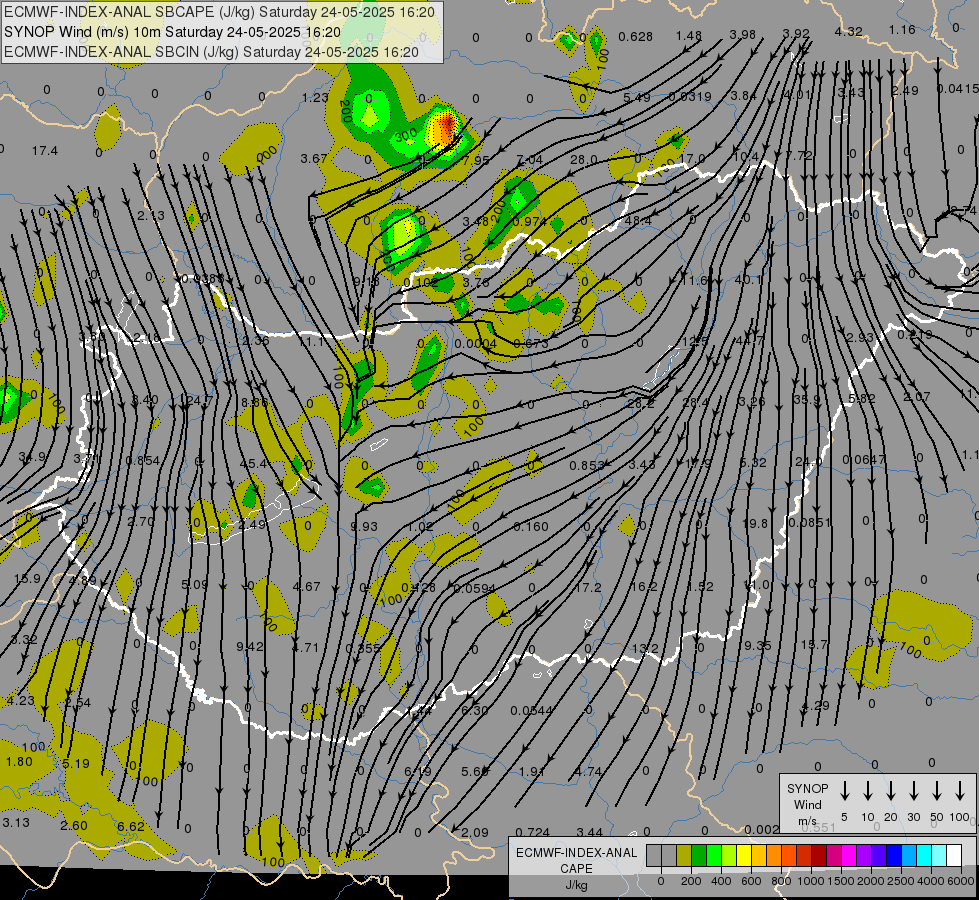This screenshot has width=979, height=900.
Task: Select the orange CAPE legend swatch
Action: point(774,855)
